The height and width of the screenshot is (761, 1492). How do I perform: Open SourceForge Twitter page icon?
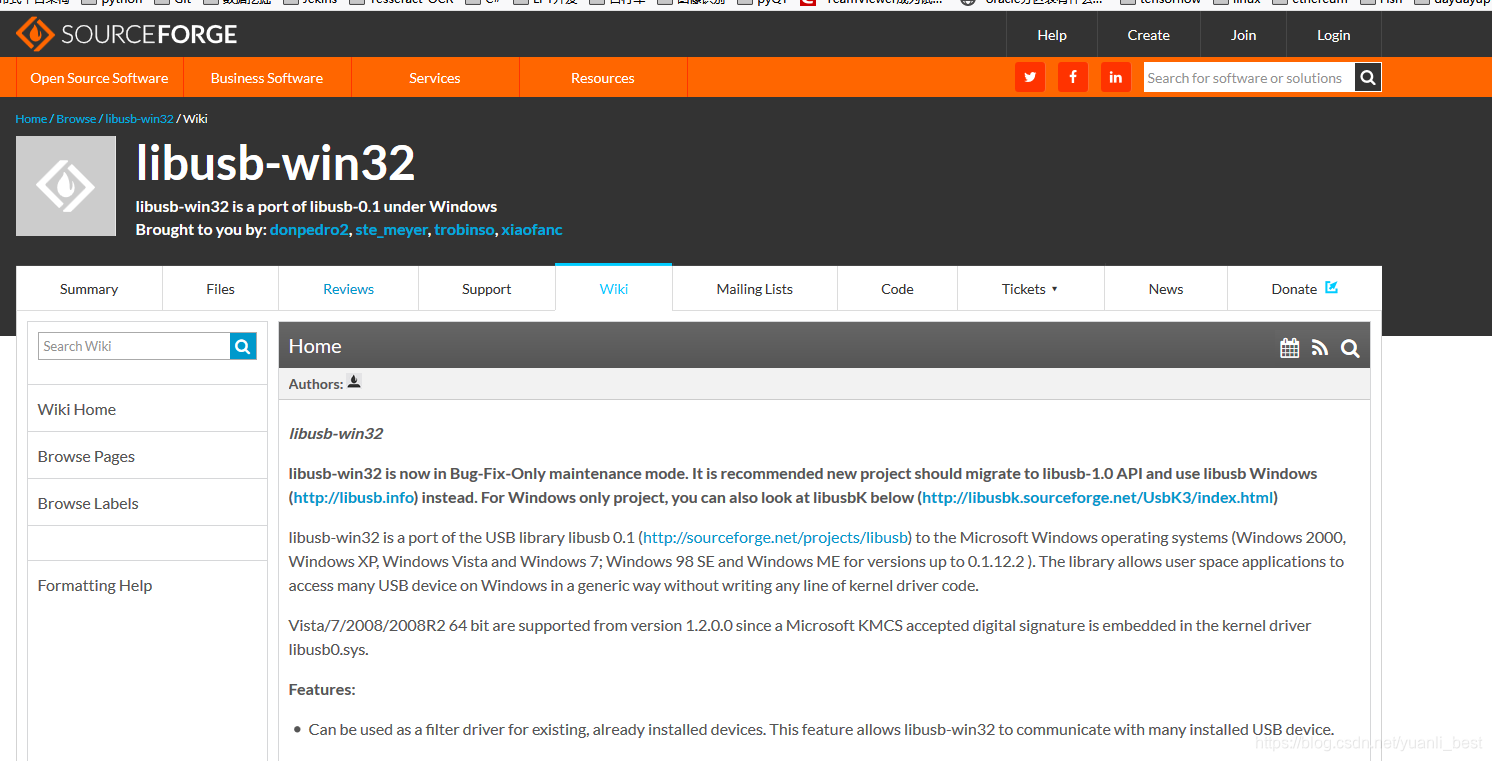1030,77
